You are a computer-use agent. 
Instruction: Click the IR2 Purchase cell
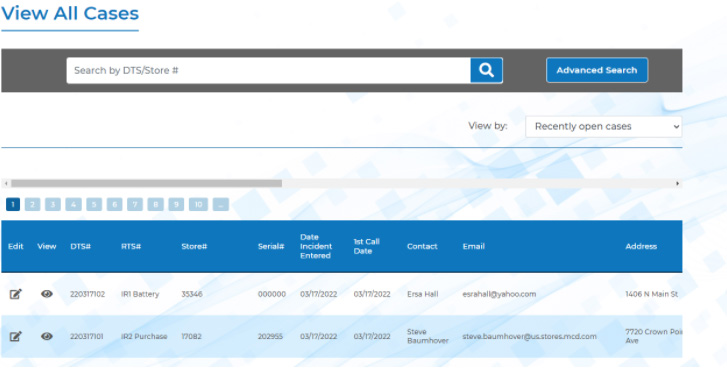click(144, 336)
